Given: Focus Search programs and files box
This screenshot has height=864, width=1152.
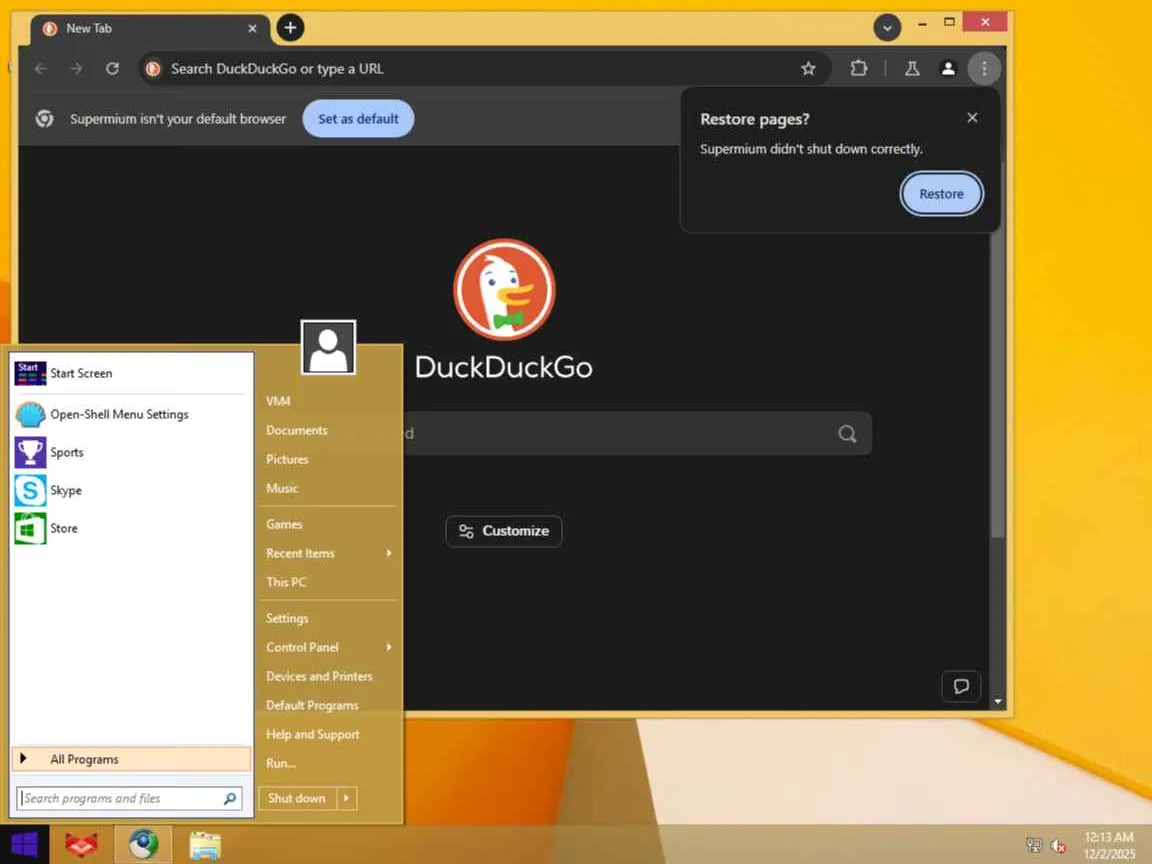Looking at the screenshot, I should [x=129, y=798].
